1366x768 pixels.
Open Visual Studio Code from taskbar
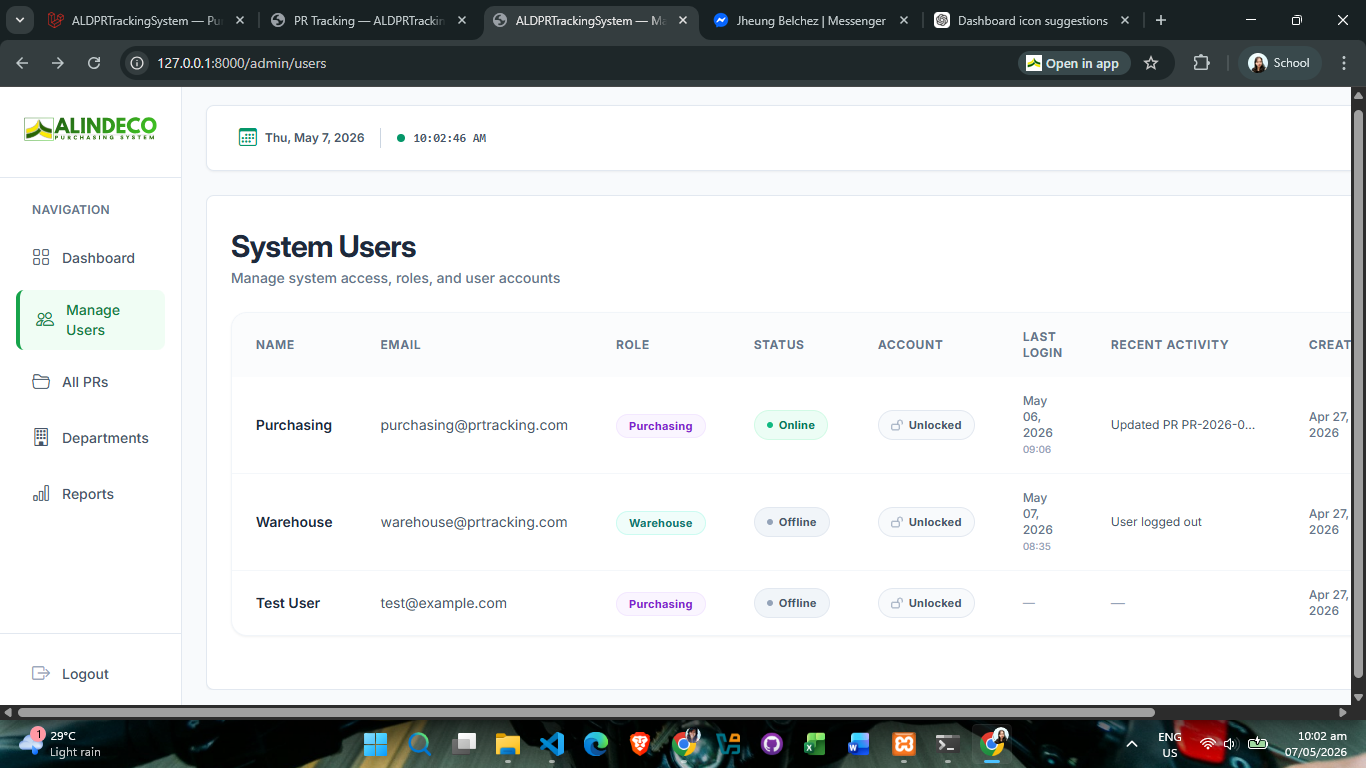(x=552, y=744)
